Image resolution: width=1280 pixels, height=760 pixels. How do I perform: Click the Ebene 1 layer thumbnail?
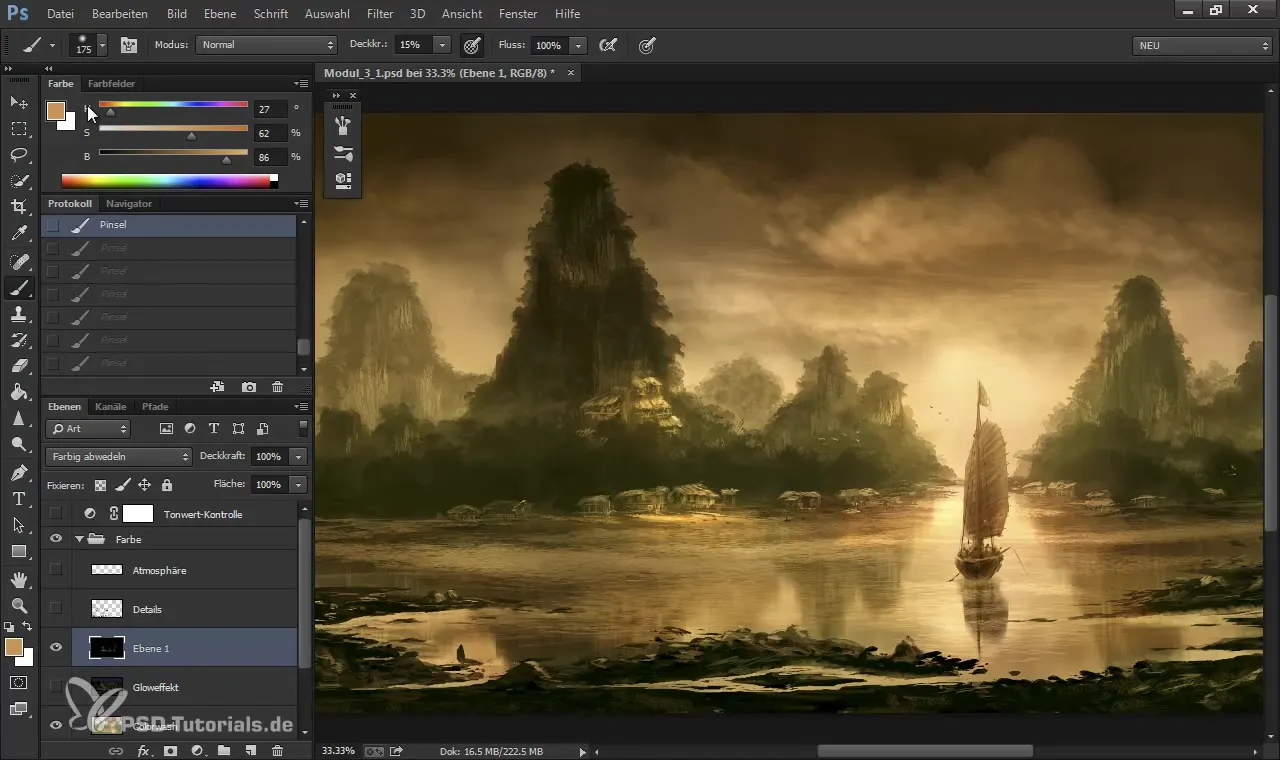(107, 648)
